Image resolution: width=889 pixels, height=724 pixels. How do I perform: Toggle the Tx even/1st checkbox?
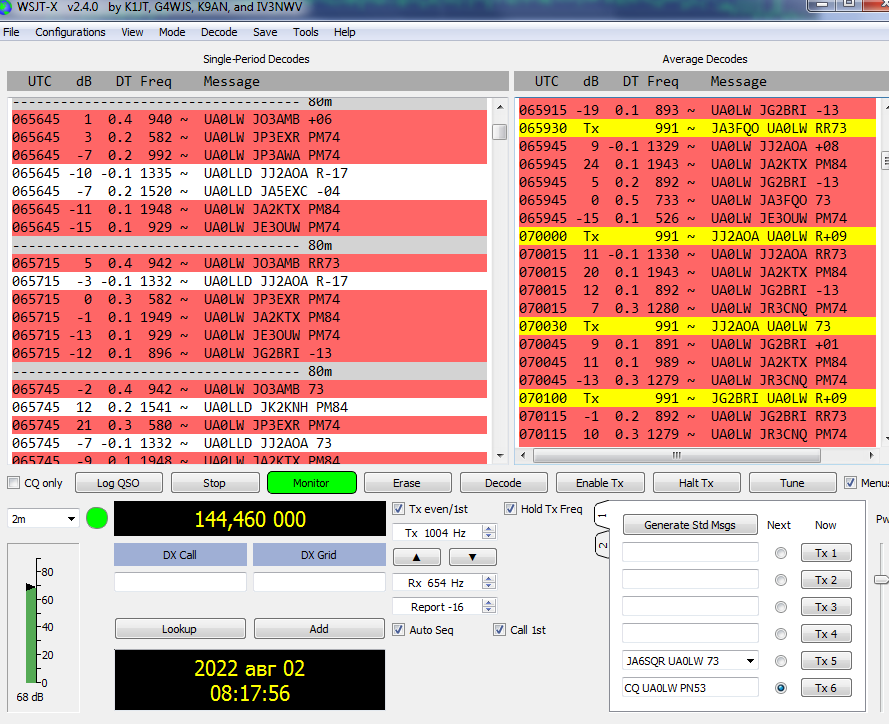399,509
